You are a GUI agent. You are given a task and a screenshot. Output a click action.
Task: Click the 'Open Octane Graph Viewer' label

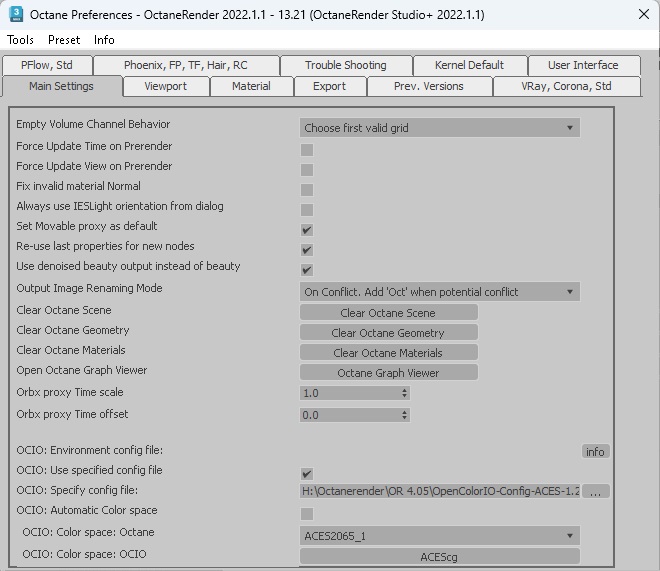[x=82, y=370]
